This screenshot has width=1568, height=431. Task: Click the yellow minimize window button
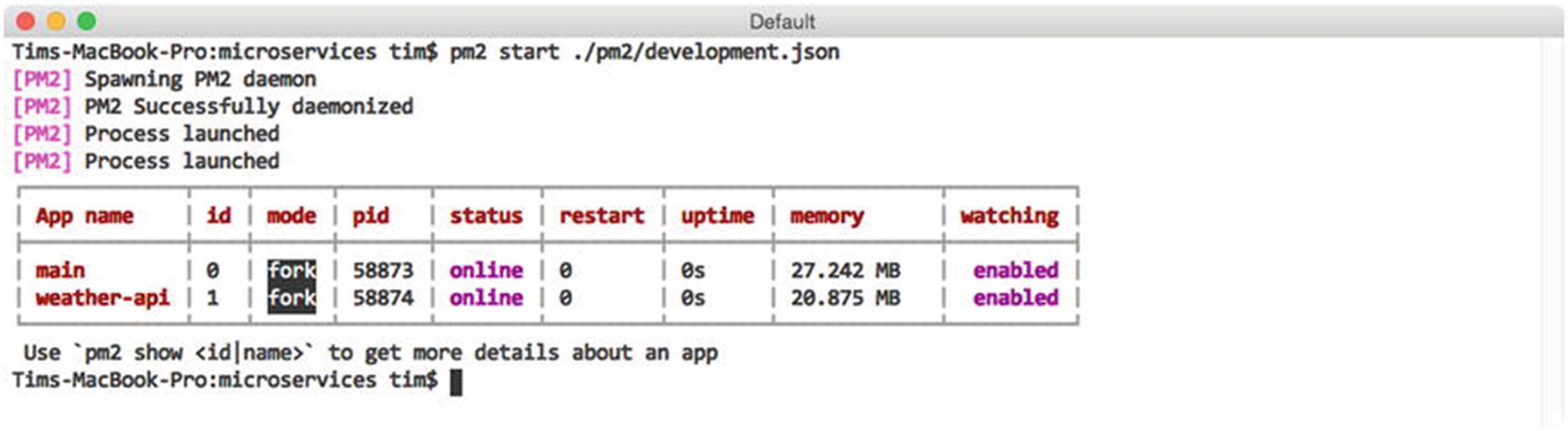coord(55,21)
